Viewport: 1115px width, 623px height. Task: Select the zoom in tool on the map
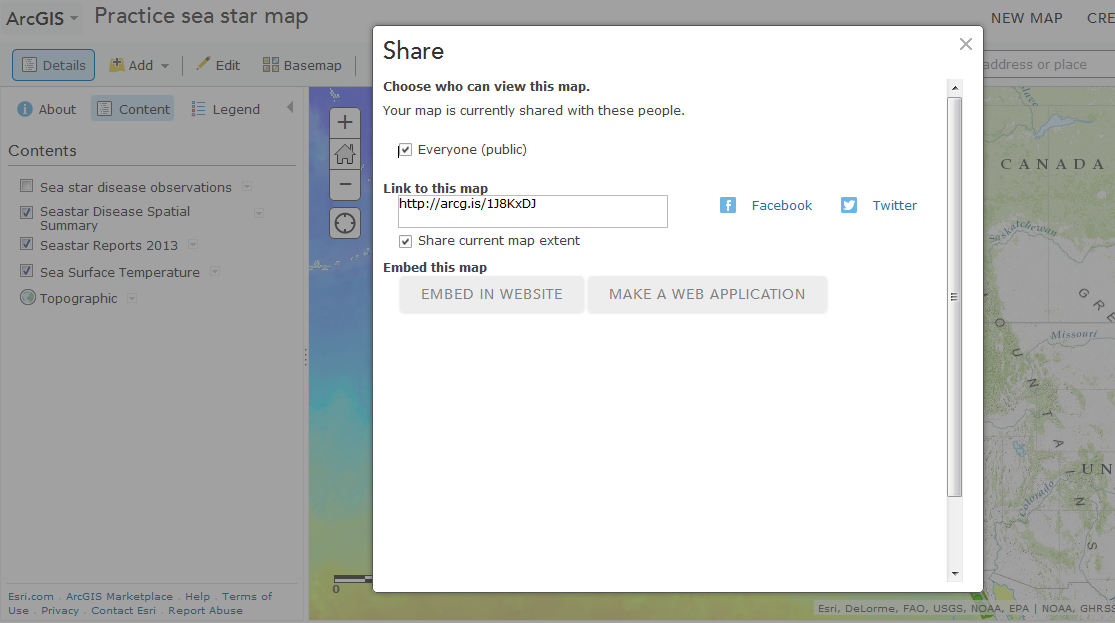coord(344,122)
